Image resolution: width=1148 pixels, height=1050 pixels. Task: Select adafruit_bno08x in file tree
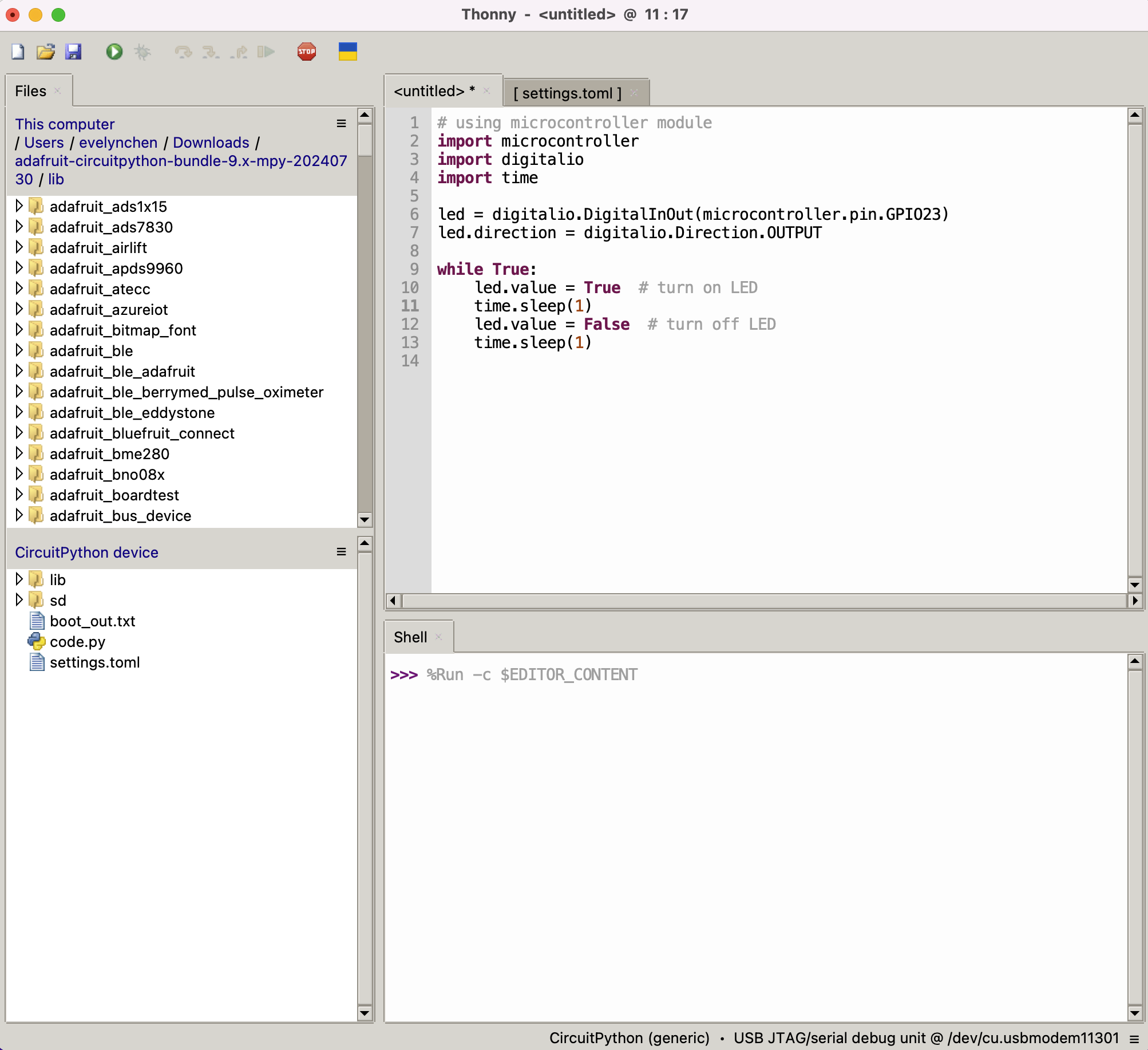pos(107,475)
